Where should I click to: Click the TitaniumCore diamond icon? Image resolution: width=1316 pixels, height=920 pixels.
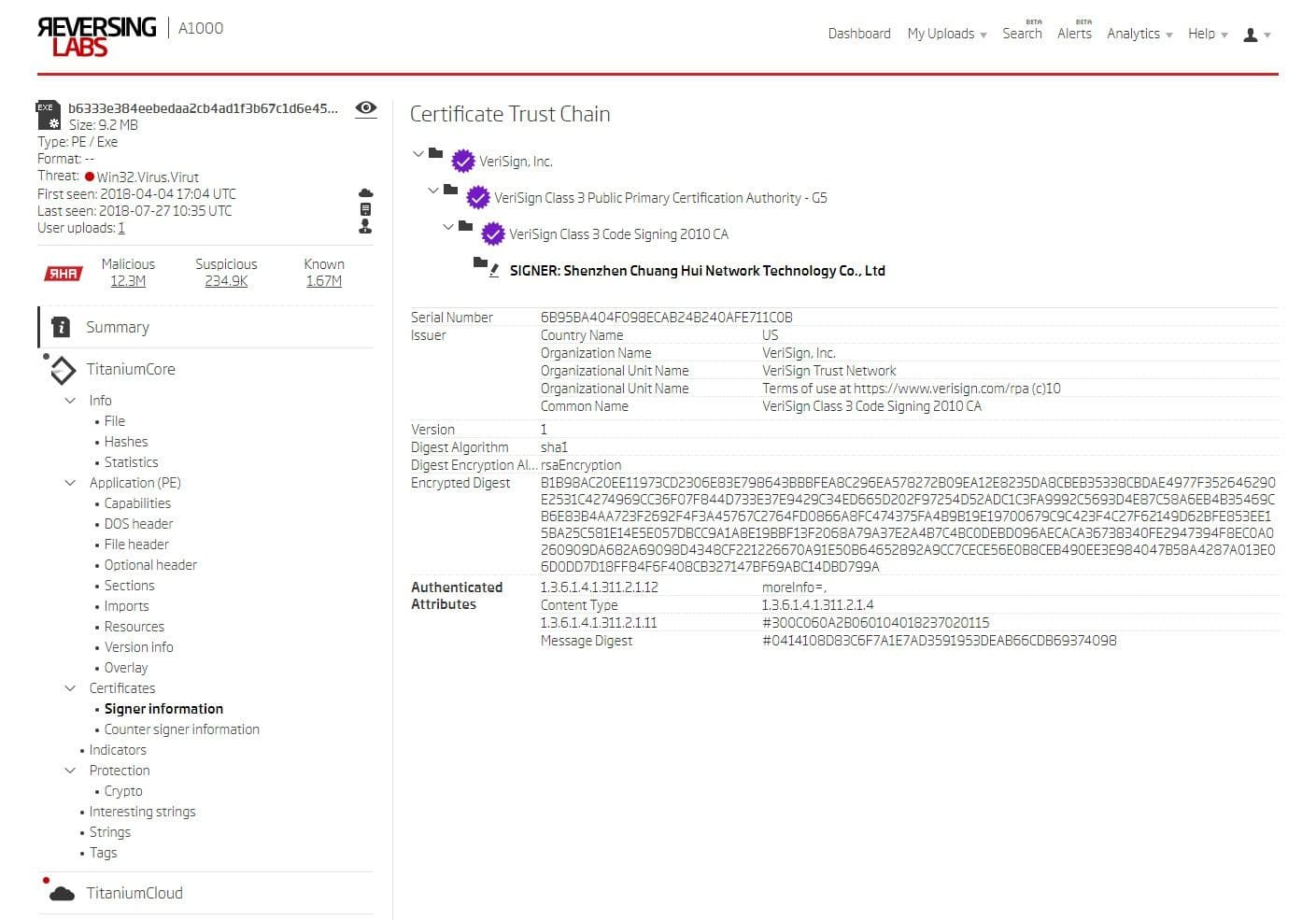(x=62, y=370)
